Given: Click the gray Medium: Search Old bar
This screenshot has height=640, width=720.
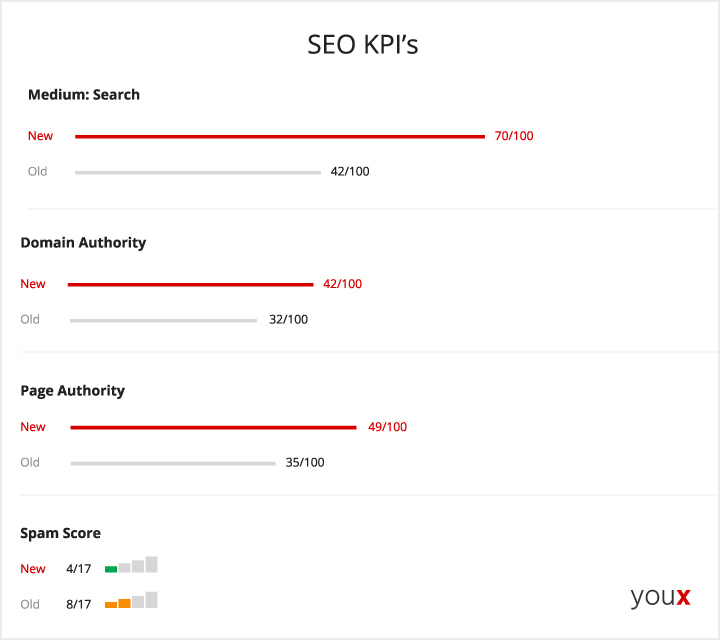Looking at the screenshot, I should (198, 172).
